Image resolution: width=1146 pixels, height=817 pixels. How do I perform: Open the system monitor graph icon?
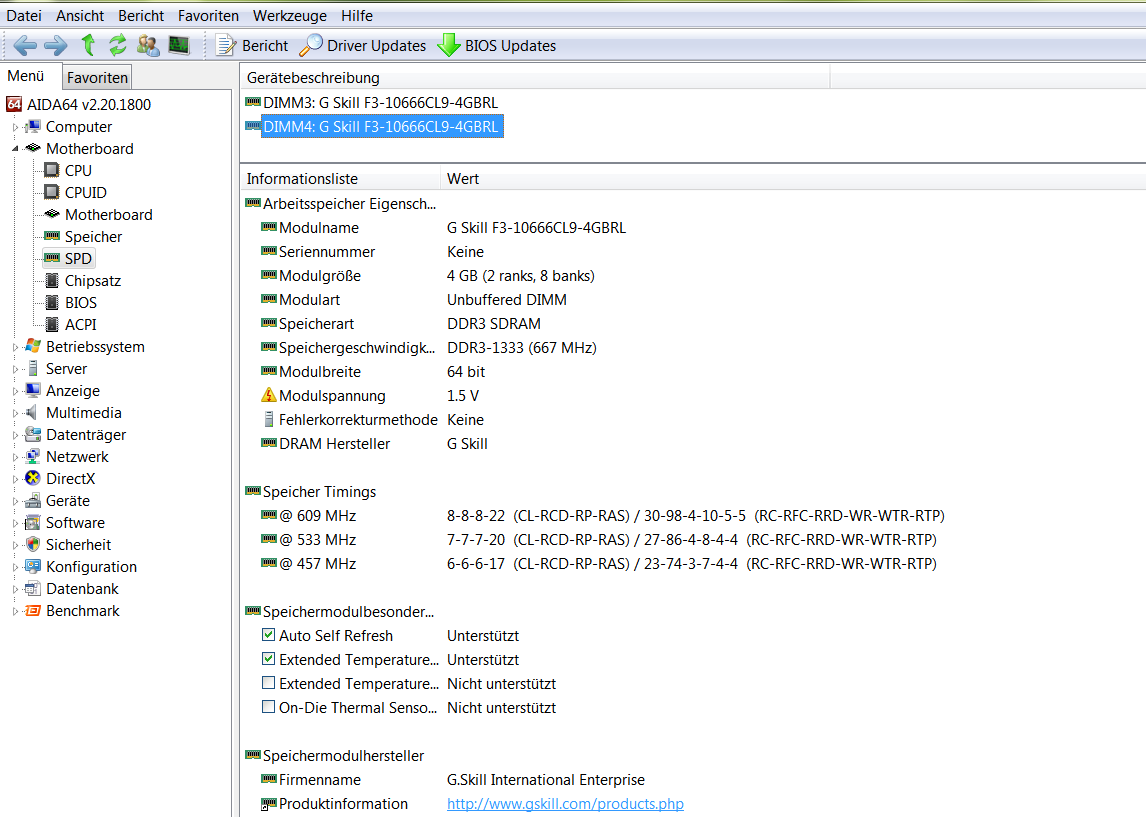click(x=179, y=45)
